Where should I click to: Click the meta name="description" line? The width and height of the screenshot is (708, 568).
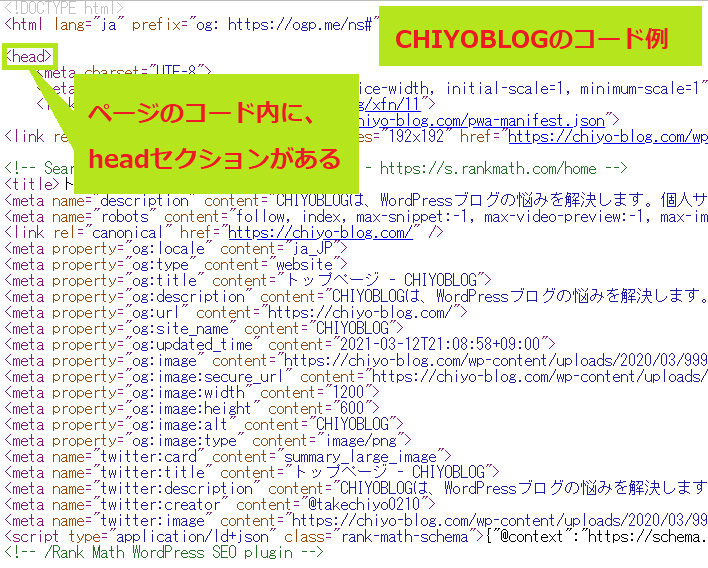(356, 200)
